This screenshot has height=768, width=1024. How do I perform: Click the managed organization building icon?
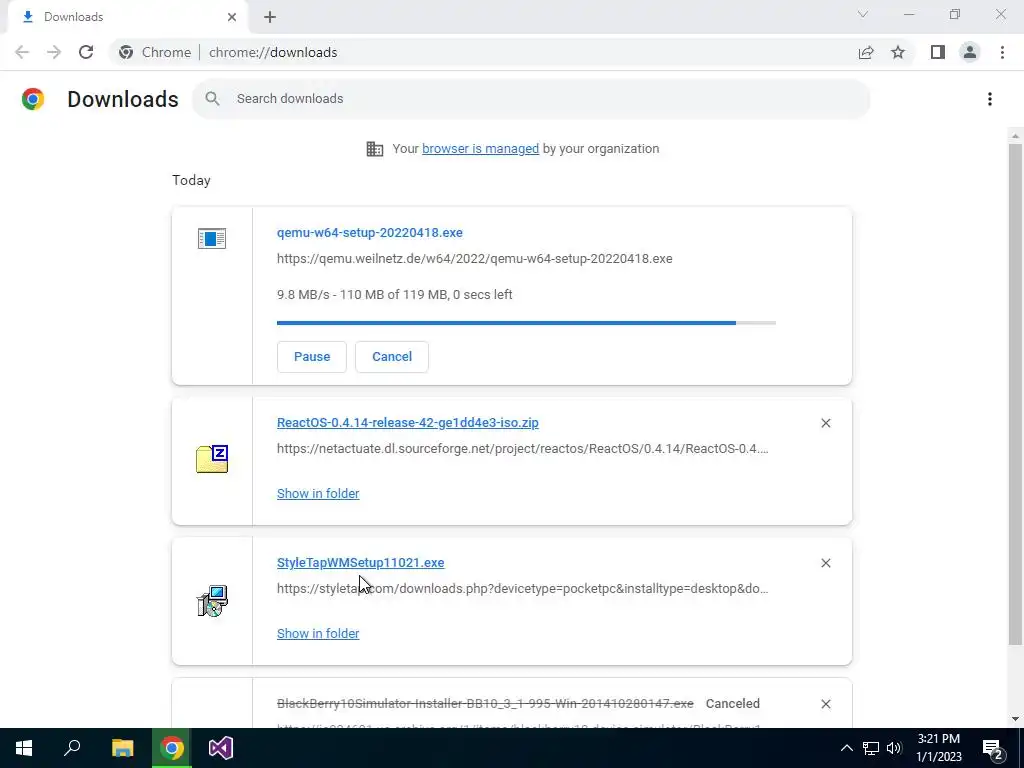pyautogui.click(x=375, y=149)
